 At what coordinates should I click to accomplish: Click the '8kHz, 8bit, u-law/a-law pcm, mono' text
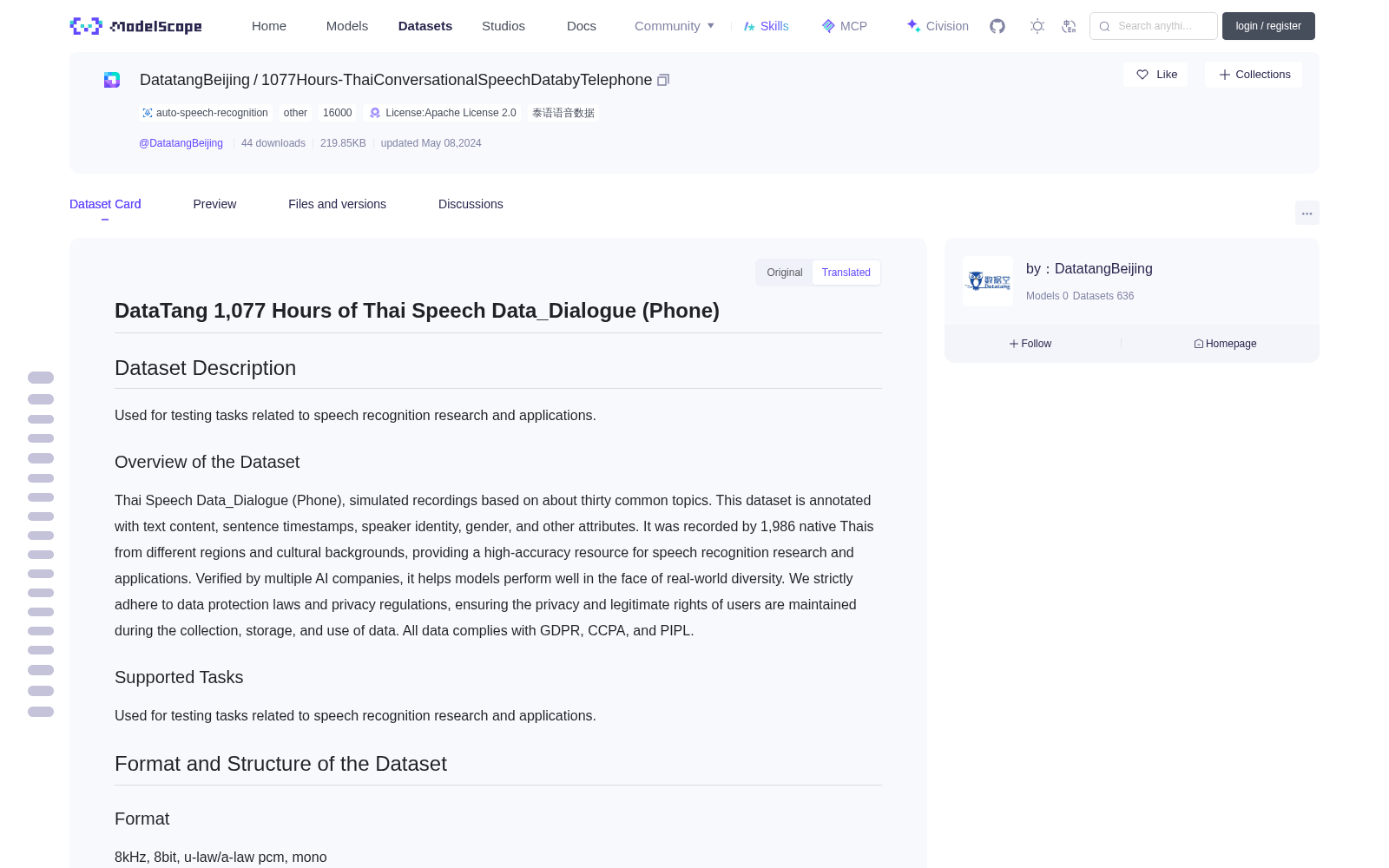(221, 858)
